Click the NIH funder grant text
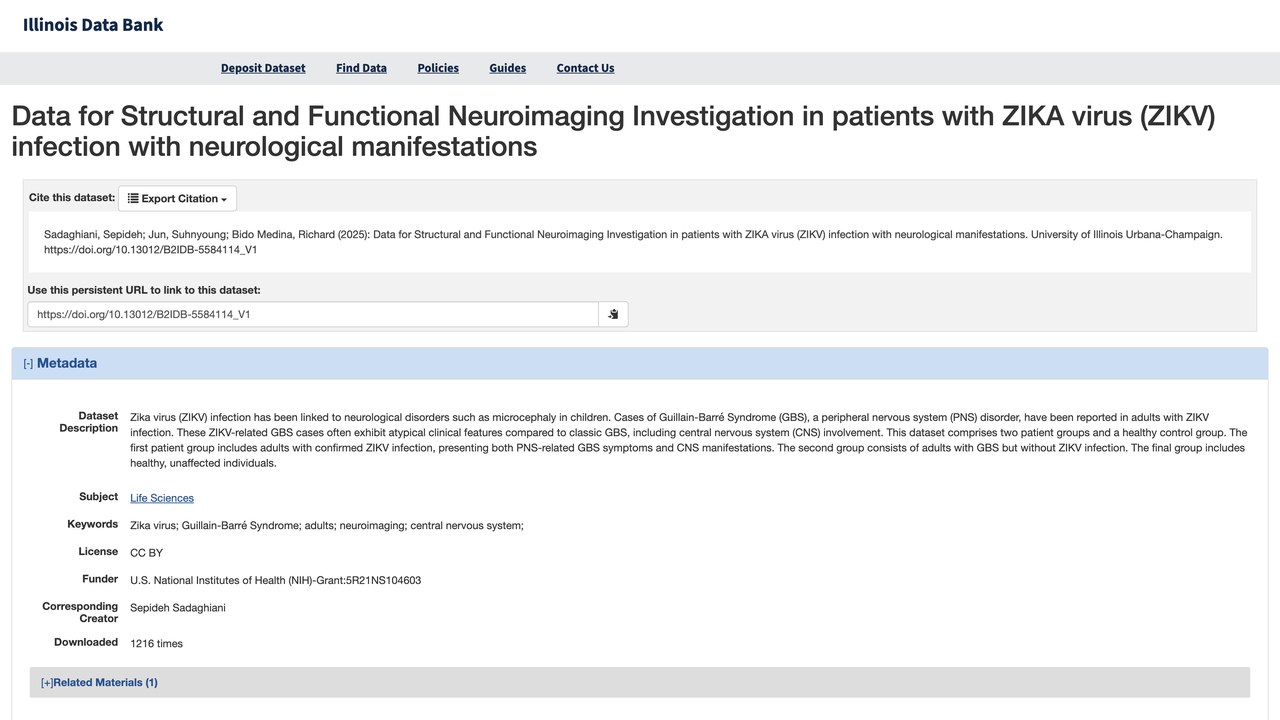This screenshot has width=1280, height=720. pos(275,580)
